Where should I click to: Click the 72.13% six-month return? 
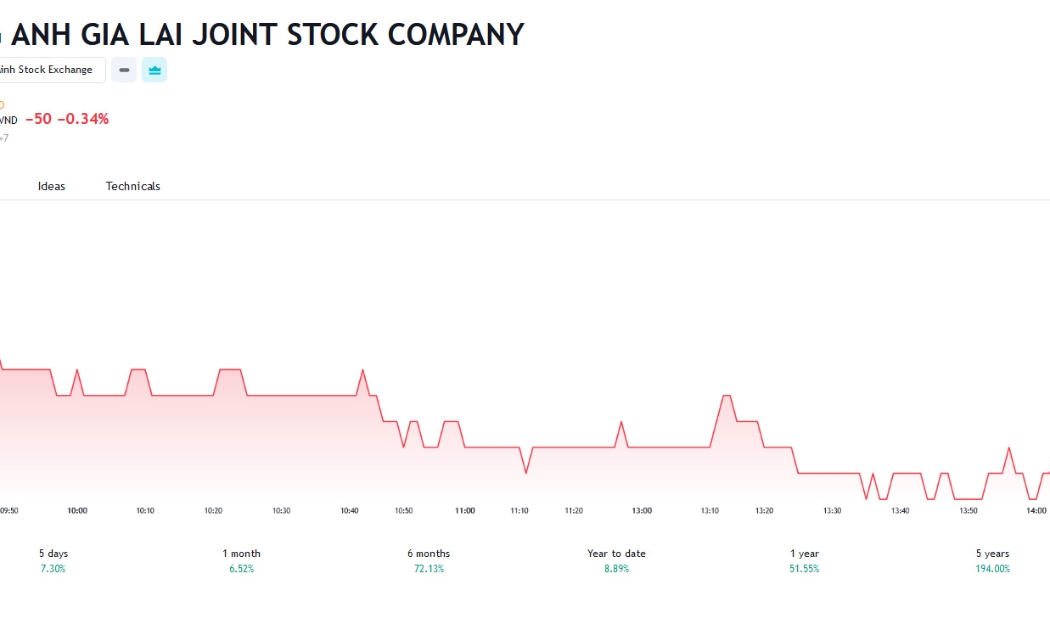(x=429, y=569)
